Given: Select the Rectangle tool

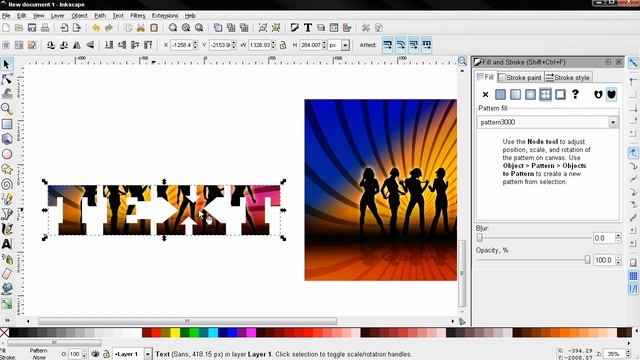Looking at the screenshot, I should [7, 124].
